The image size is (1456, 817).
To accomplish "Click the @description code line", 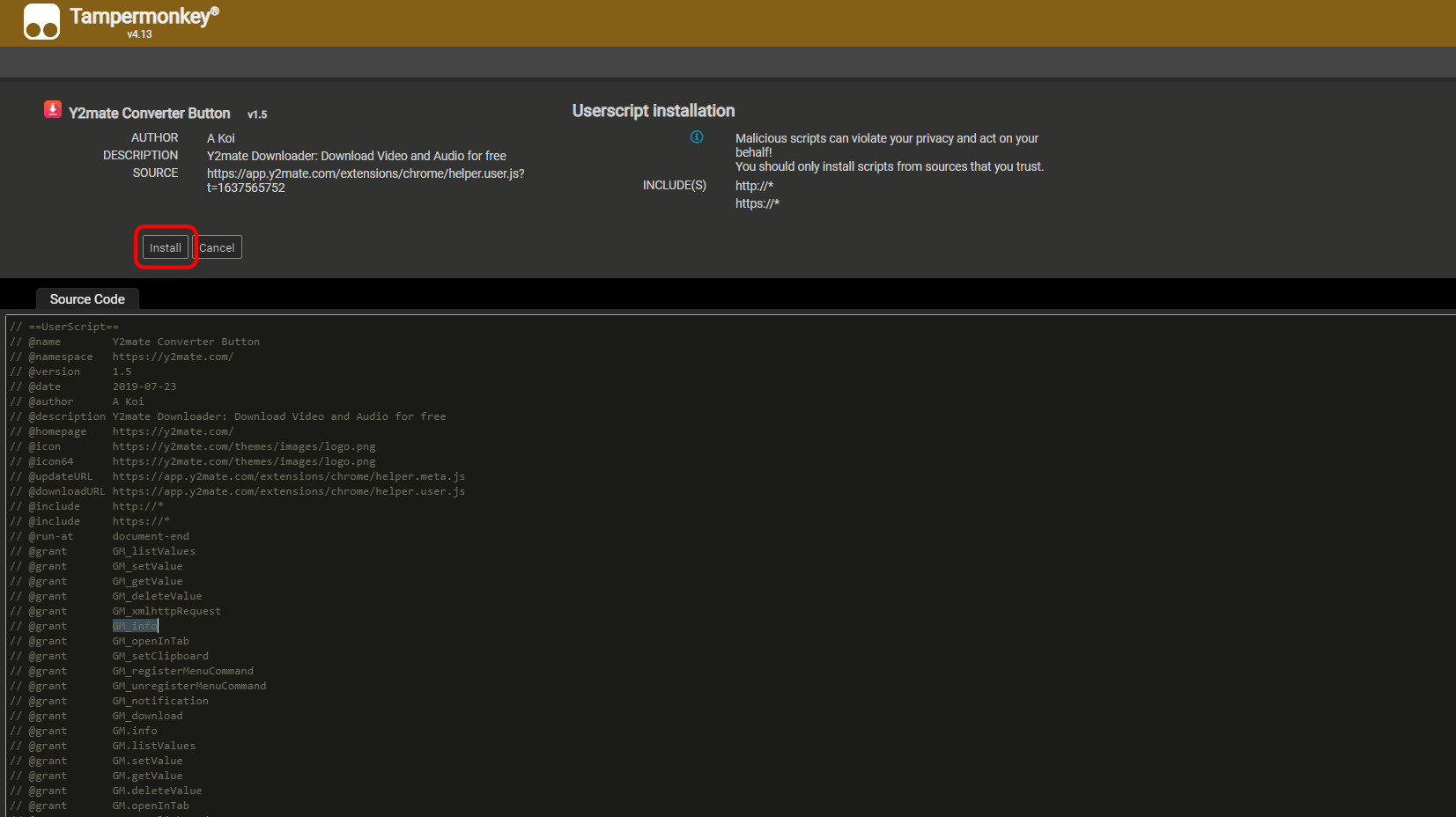I will (228, 416).
